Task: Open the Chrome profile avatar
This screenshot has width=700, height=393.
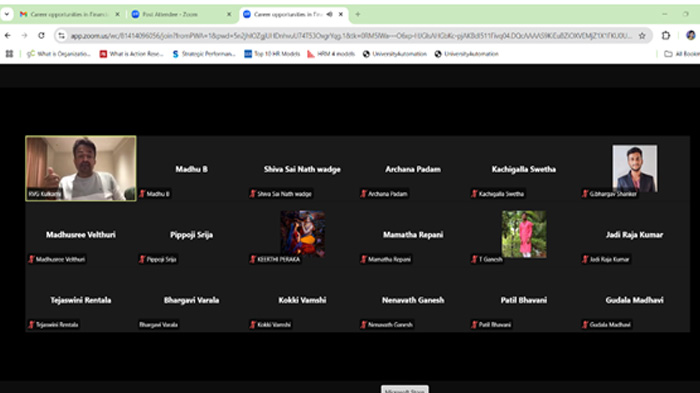Action: [691, 35]
